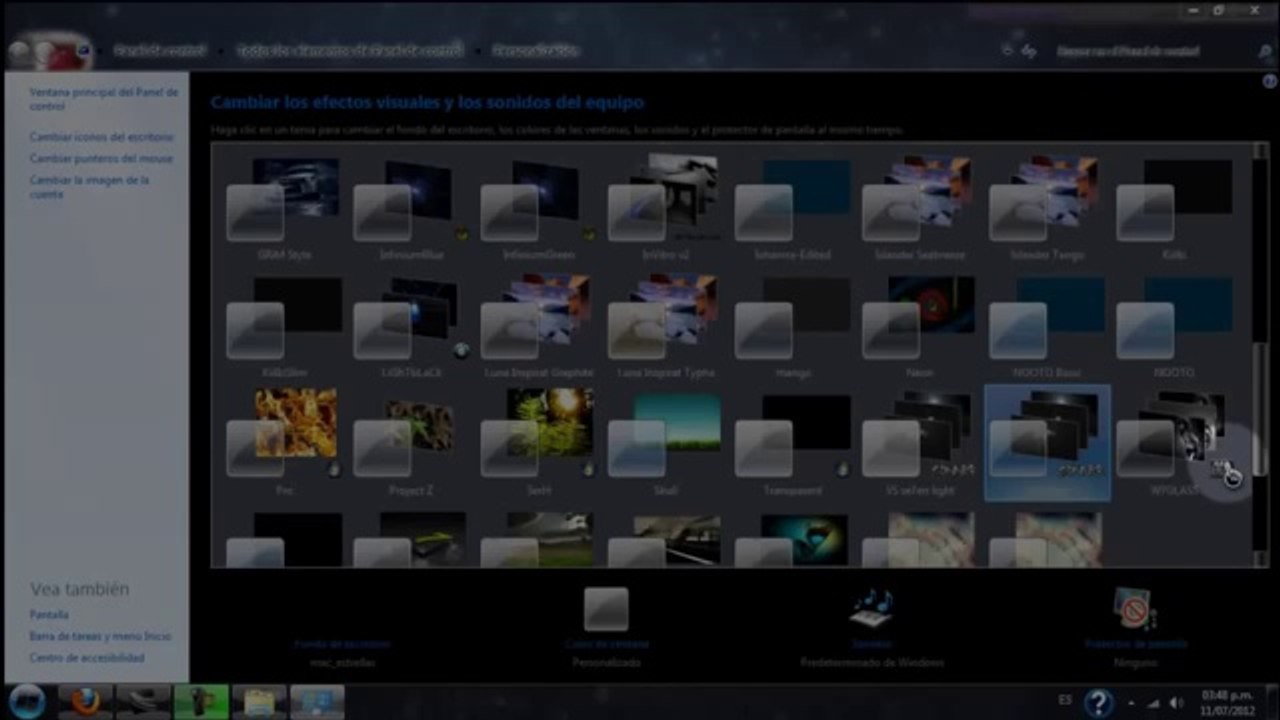The image size is (1280, 720).
Task: Select the manga theme
Action: coord(792,325)
